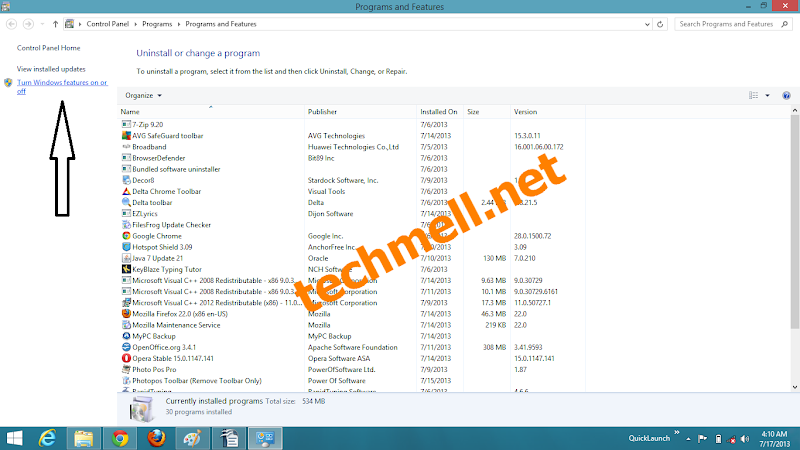Expand QuickLaunch toolbar chevron
Viewport: 800px width, 450px height.
tap(677, 433)
